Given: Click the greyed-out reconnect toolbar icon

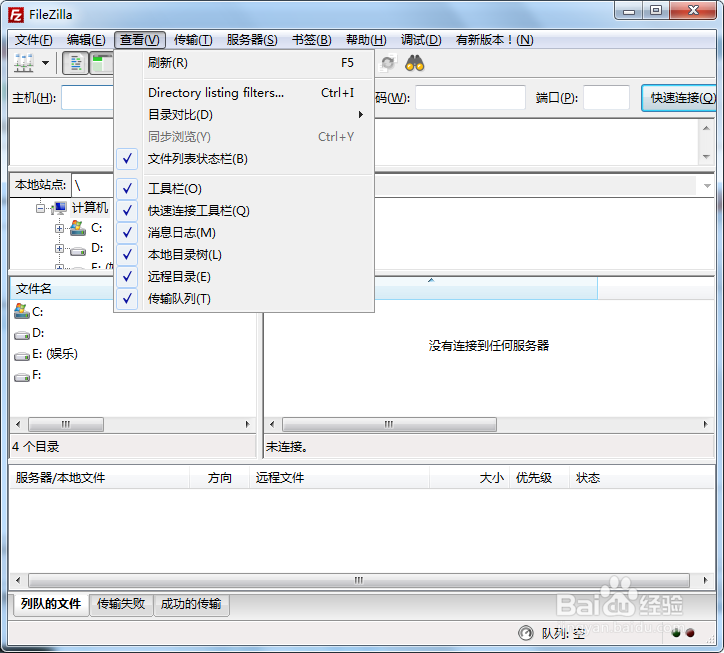Looking at the screenshot, I should pos(387,63).
